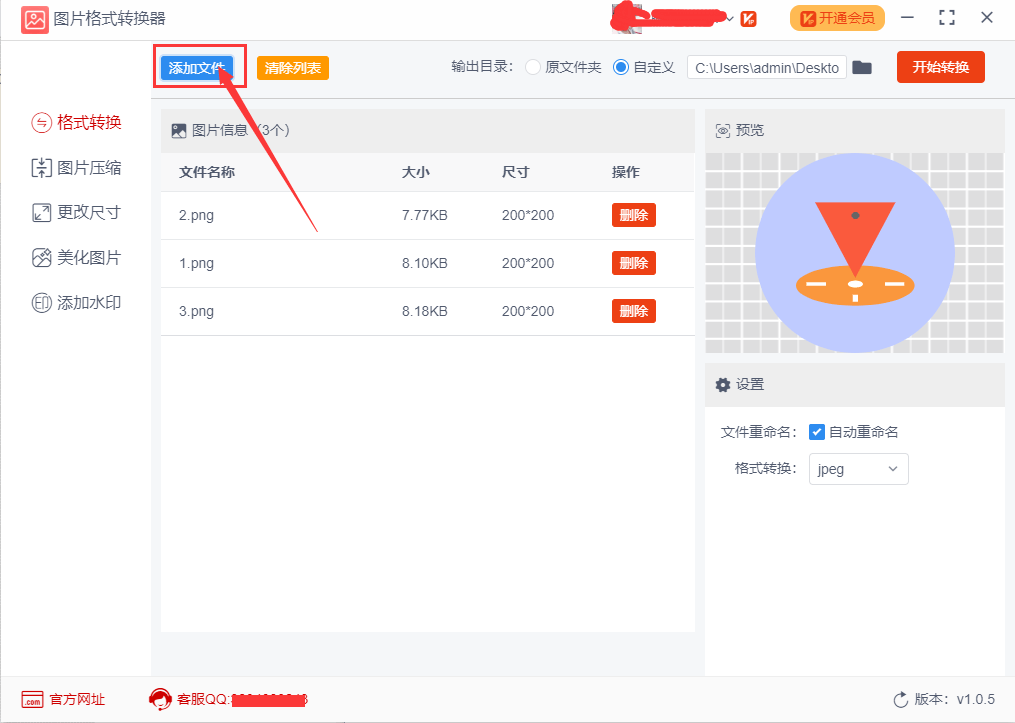Click the 开通会员 membership button

pos(836,18)
